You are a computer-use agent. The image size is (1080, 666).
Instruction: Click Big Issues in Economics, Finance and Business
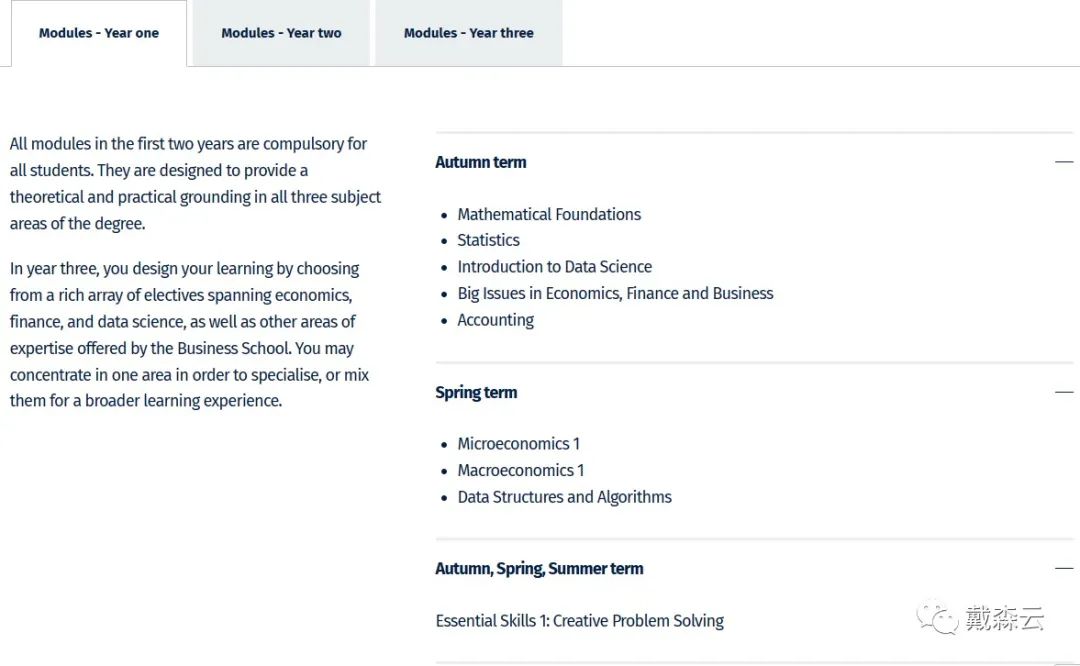point(615,293)
